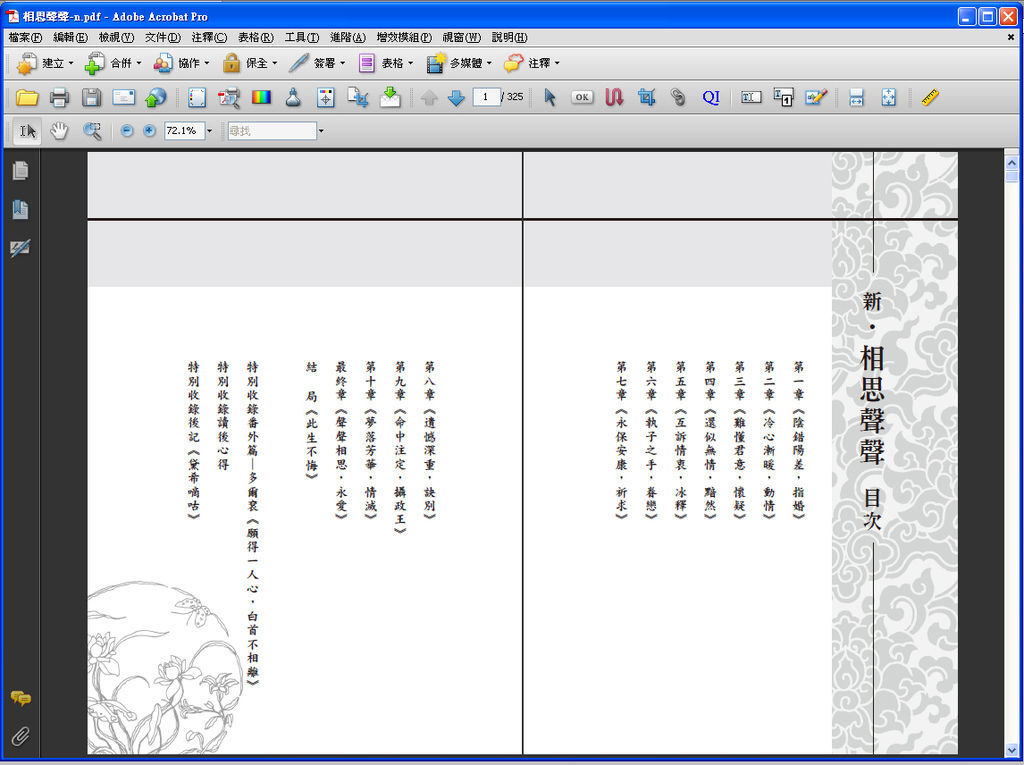1024x765 pixels.
Task: Open the 視窗(W) menu
Action: pyautogui.click(x=462, y=37)
